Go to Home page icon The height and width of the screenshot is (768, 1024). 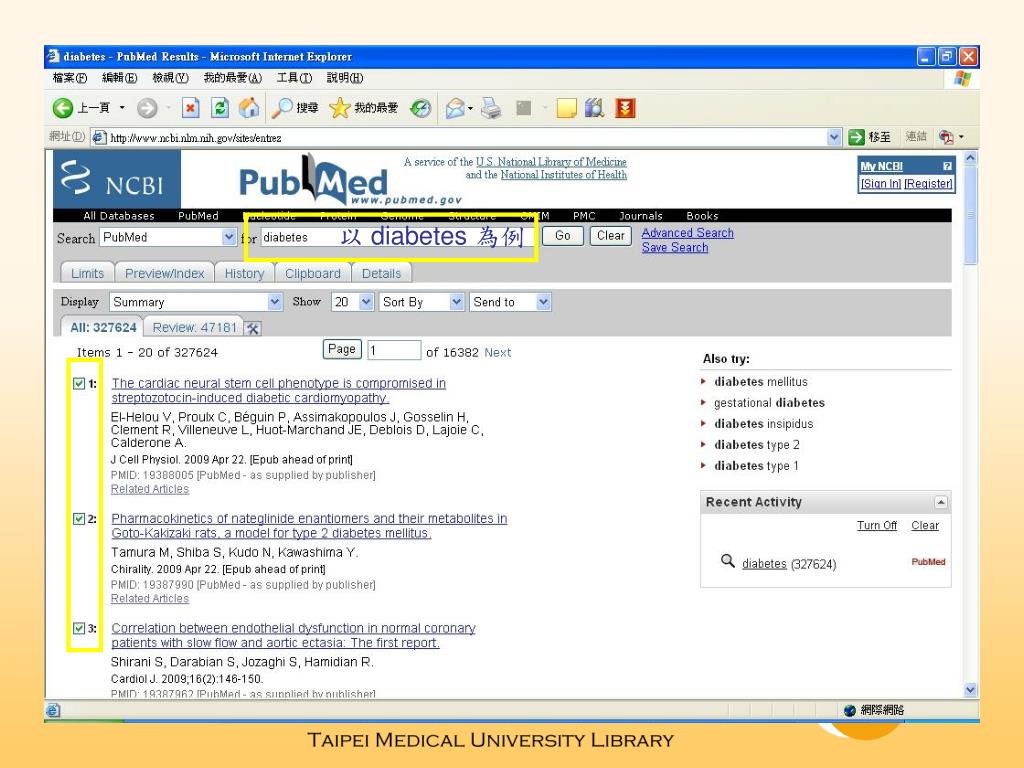[249, 108]
